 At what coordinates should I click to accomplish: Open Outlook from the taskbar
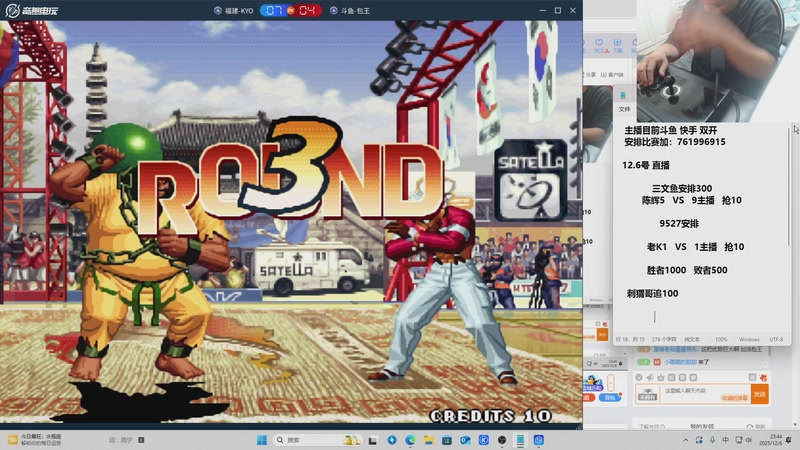coord(465,440)
